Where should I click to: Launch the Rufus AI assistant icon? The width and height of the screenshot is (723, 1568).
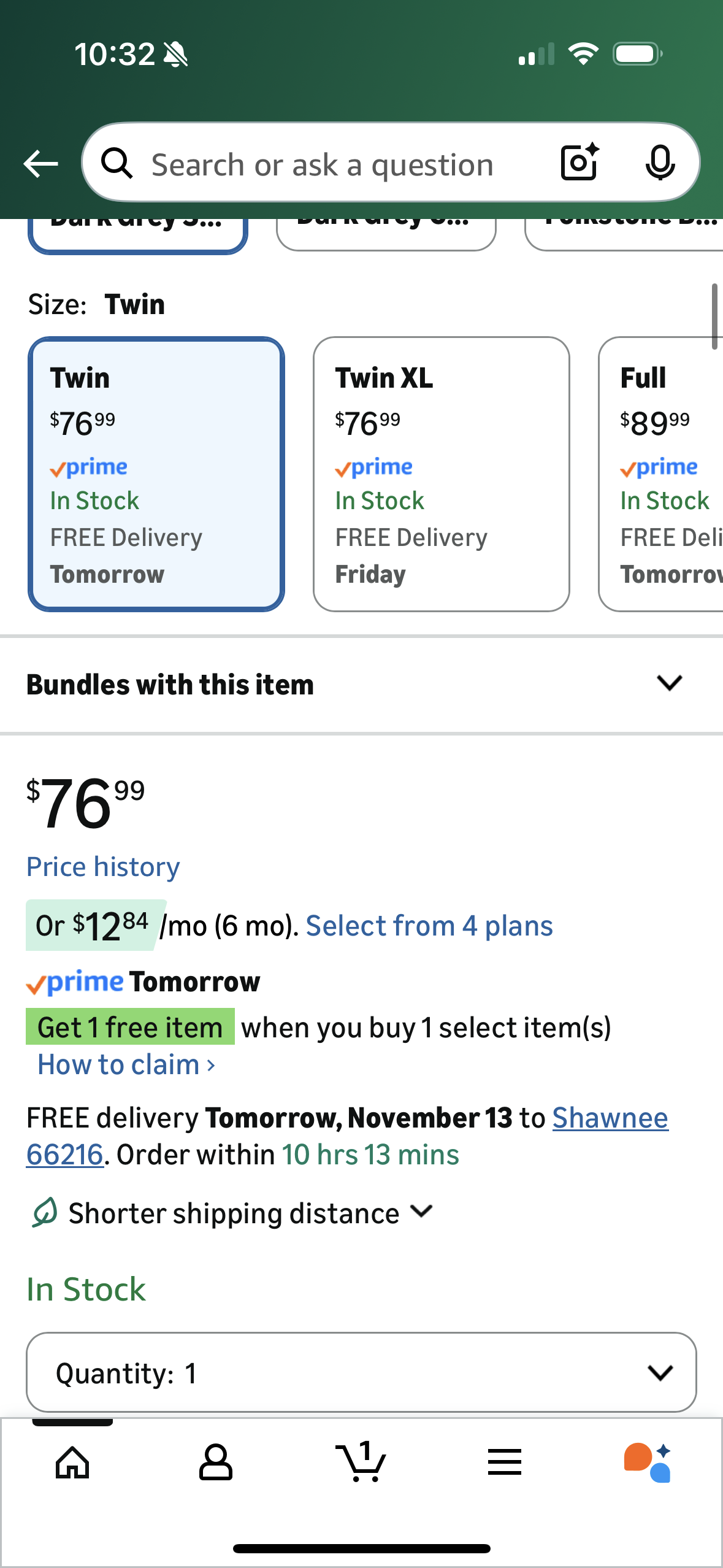click(x=648, y=1462)
